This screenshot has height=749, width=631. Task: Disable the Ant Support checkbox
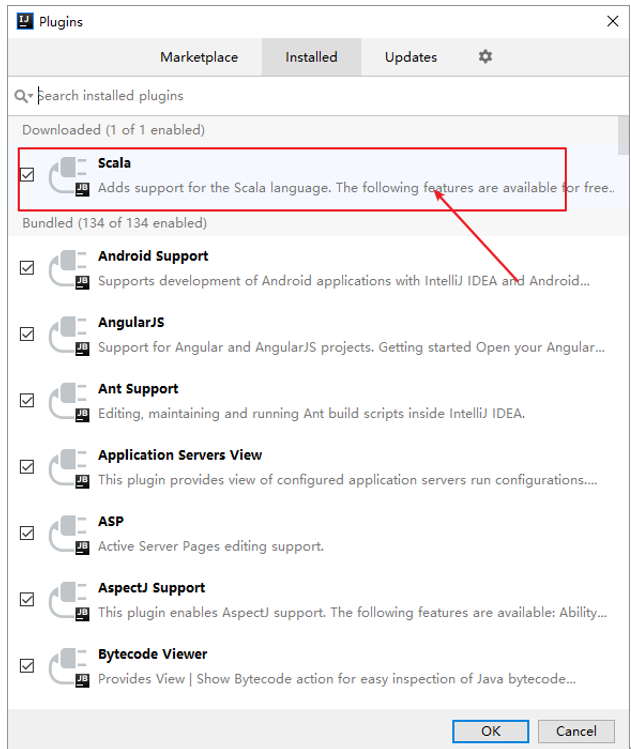[27, 400]
